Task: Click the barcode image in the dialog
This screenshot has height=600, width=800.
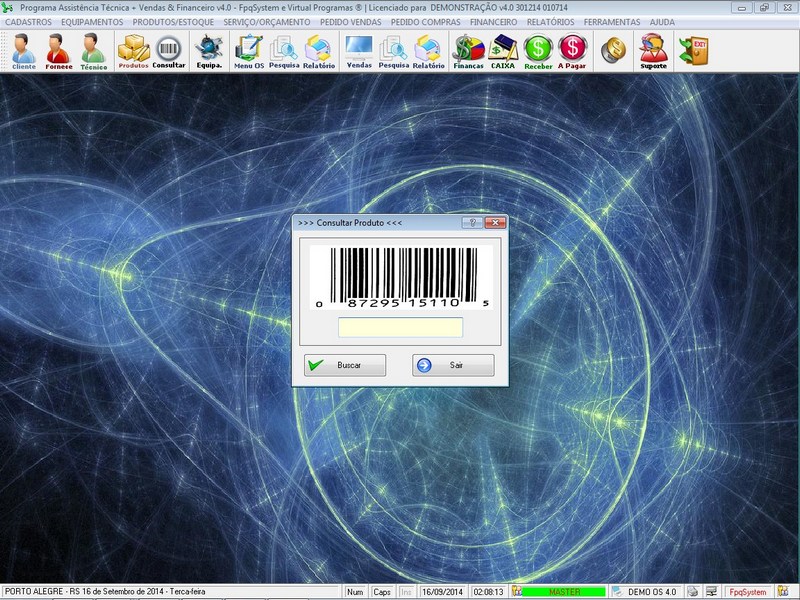Action: point(401,277)
